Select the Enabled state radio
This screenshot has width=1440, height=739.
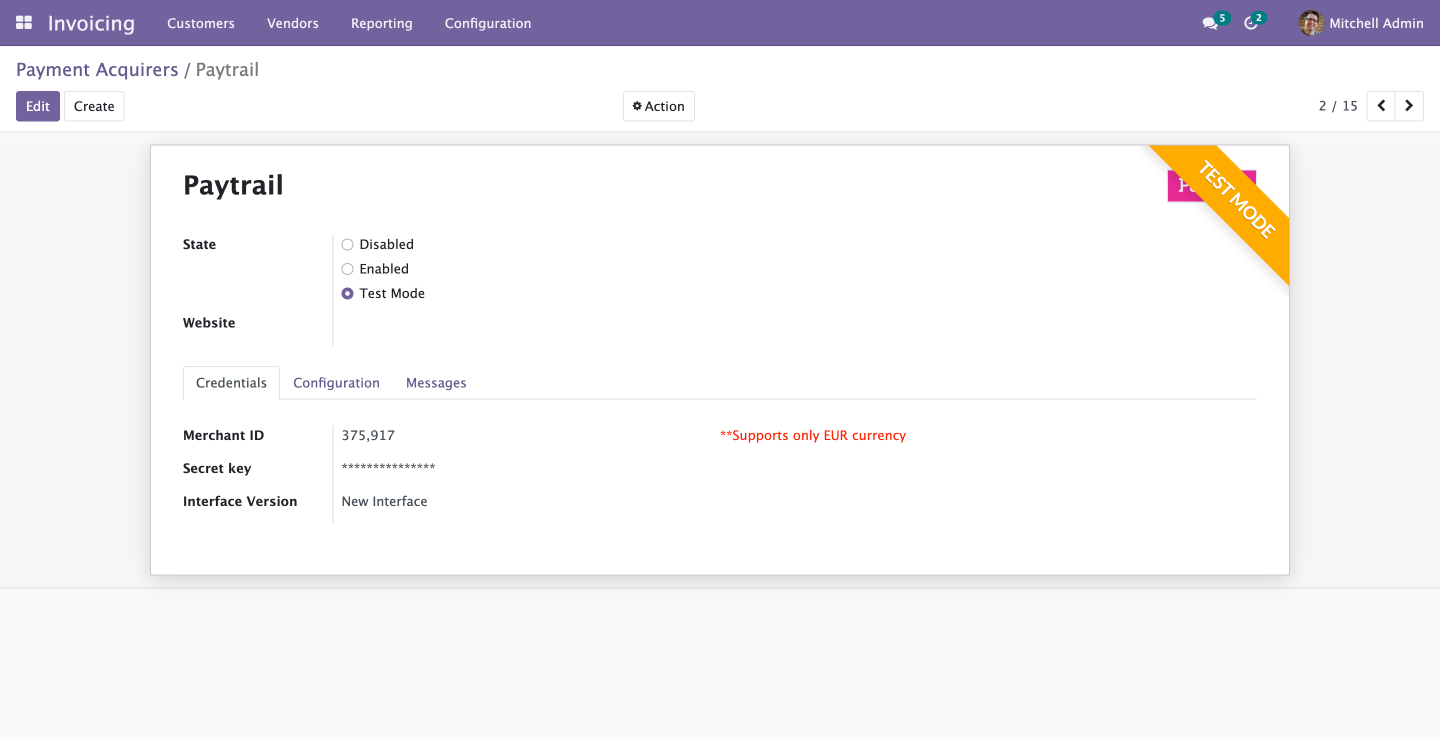(347, 269)
